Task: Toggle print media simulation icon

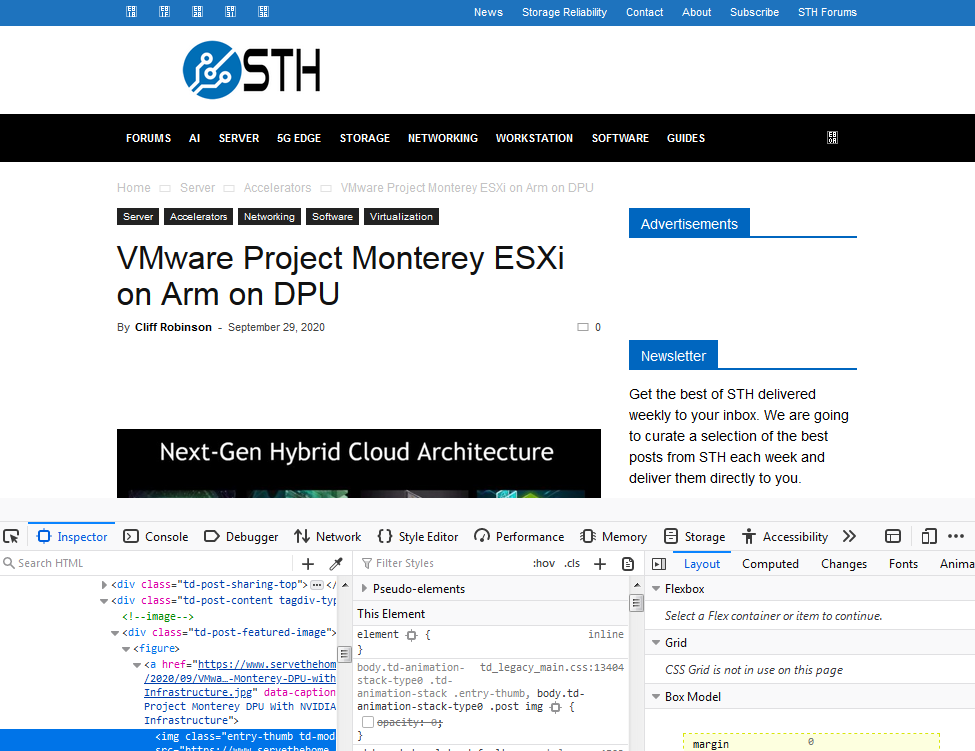Action: coord(628,564)
